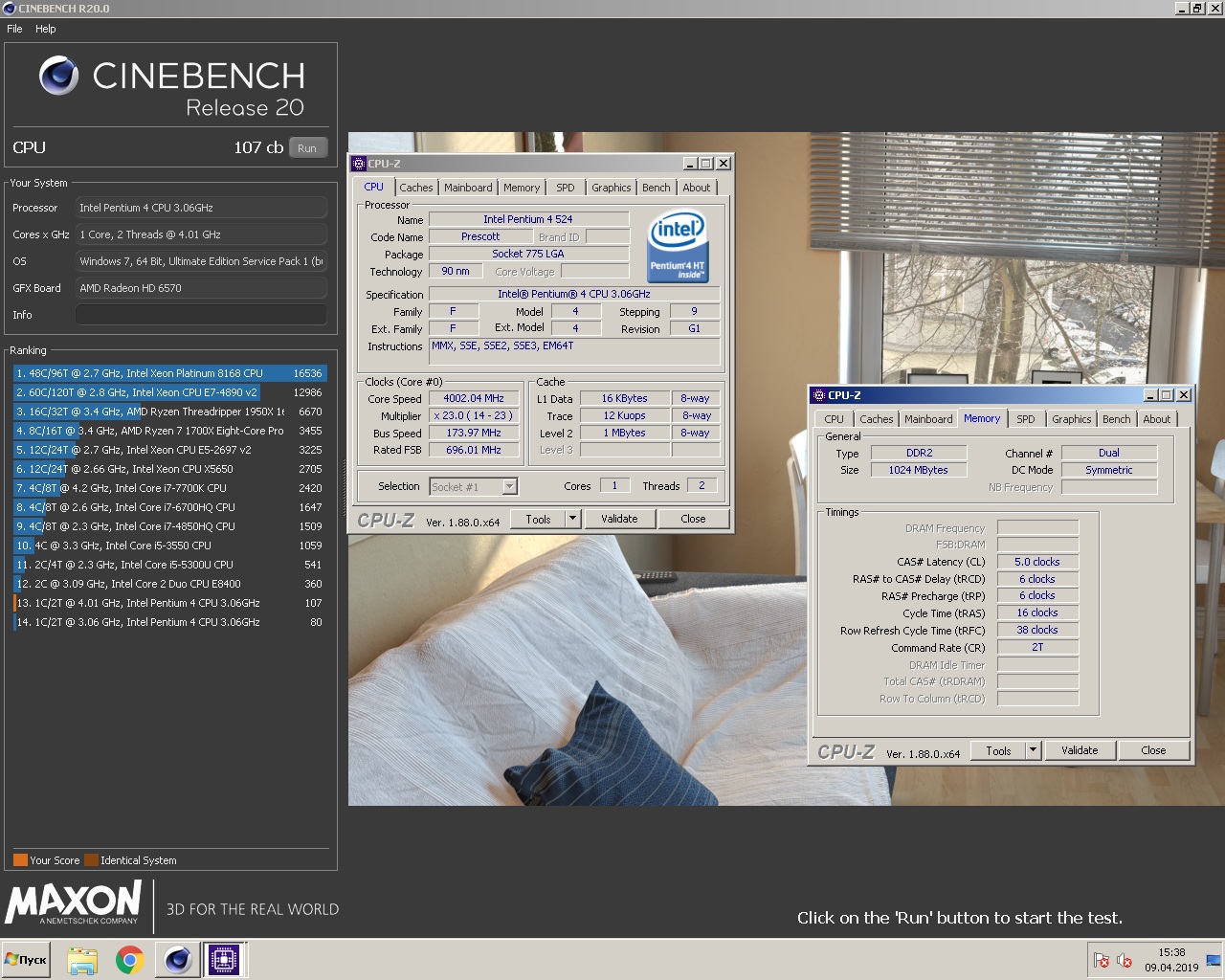Switch to Cinebench taskbar icon
This screenshot has height=980, width=1225.
coord(177,960)
